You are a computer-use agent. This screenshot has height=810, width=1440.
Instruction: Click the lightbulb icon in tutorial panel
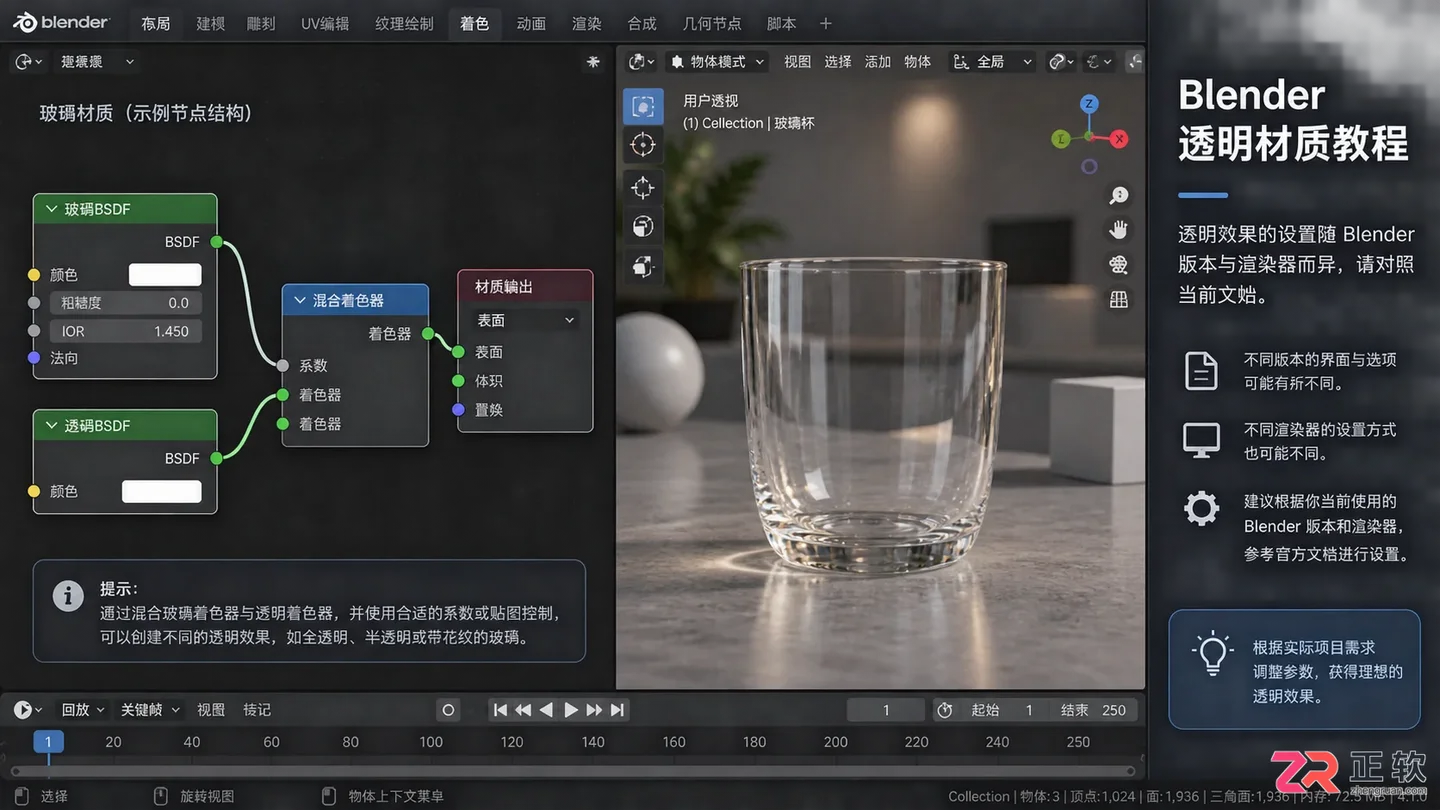1212,654
